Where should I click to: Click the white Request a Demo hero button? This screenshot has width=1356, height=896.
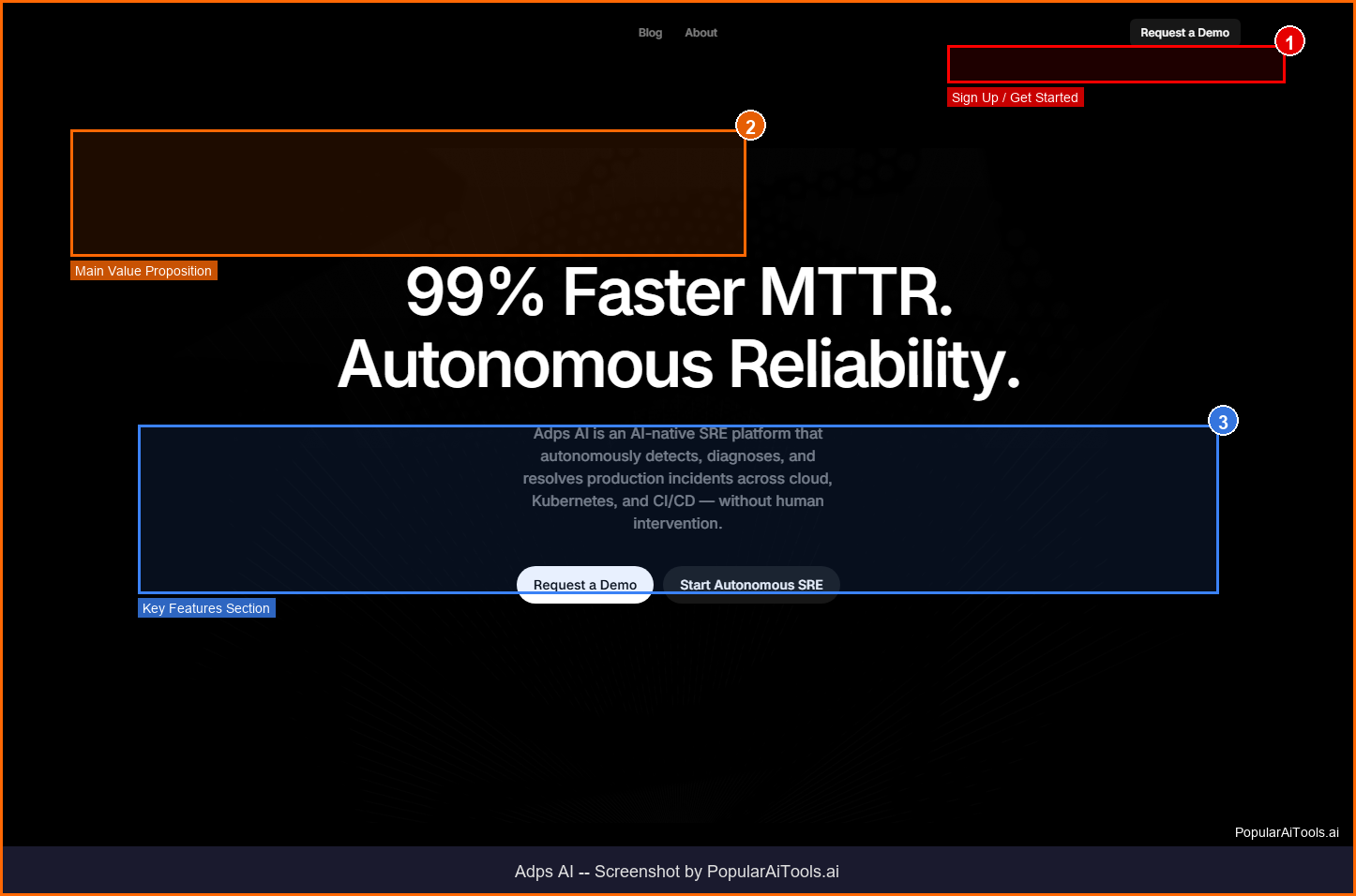pyautogui.click(x=584, y=585)
